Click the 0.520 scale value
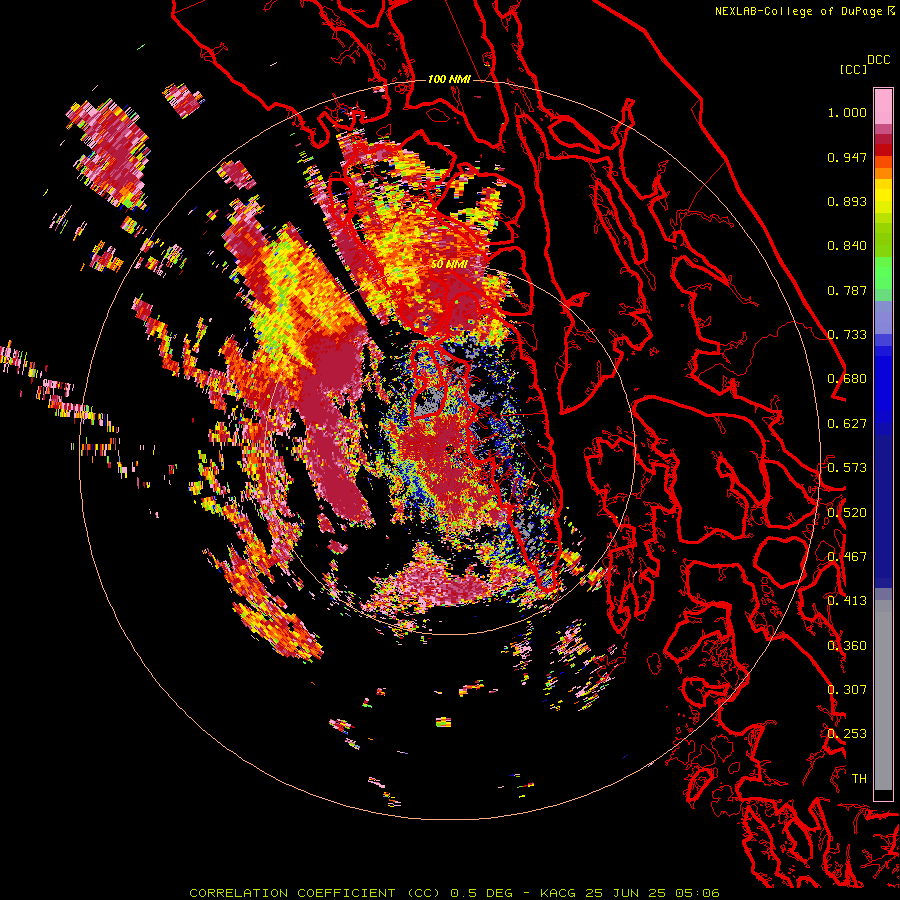900x900 pixels. pos(847,512)
